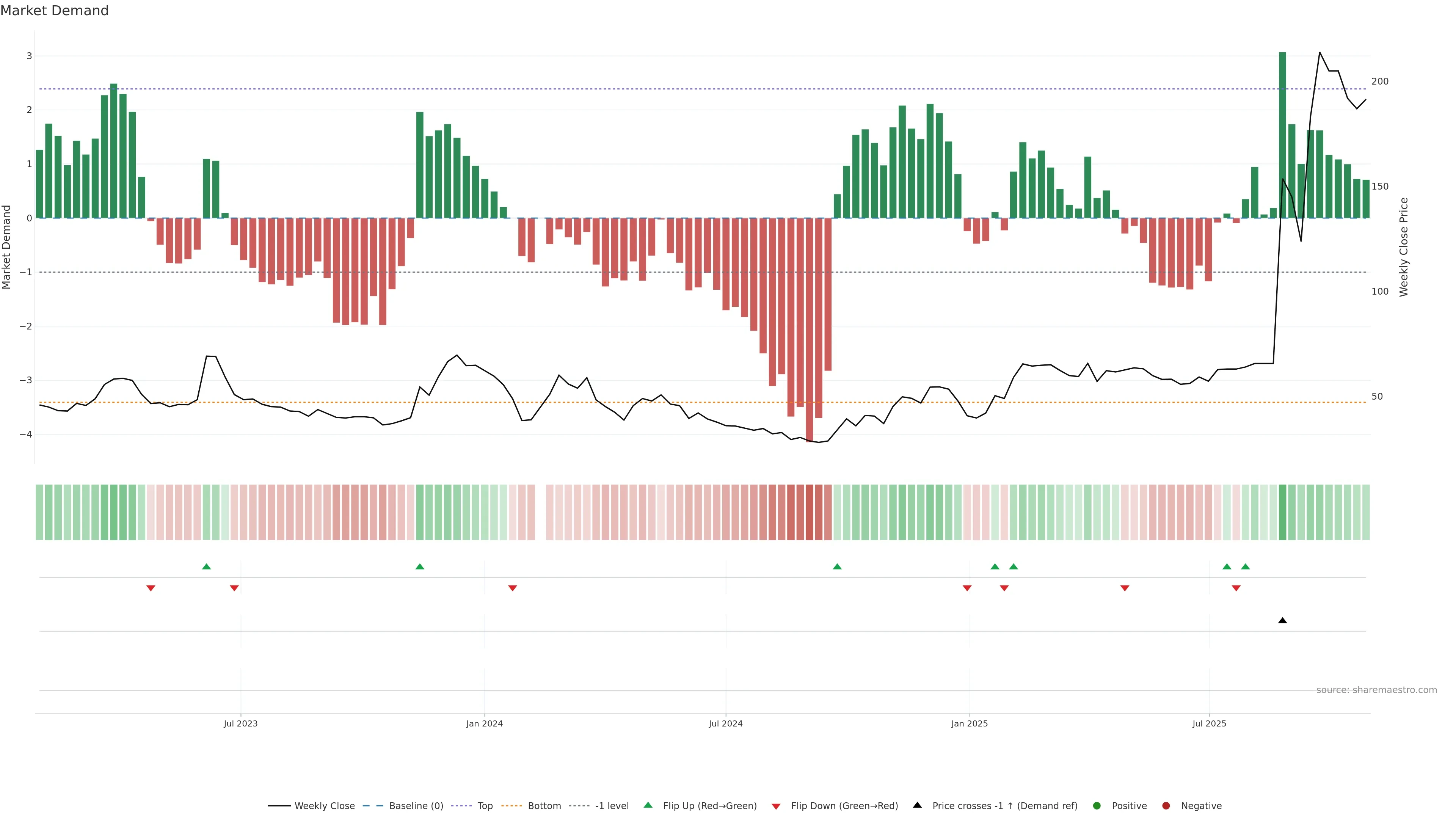1456x819 pixels.
Task: Click the Negative red dot legend icon
Action: coord(1166,806)
